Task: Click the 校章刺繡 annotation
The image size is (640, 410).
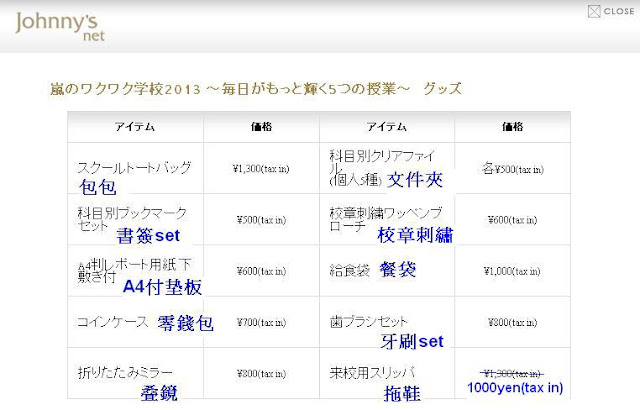Action: click(x=415, y=235)
